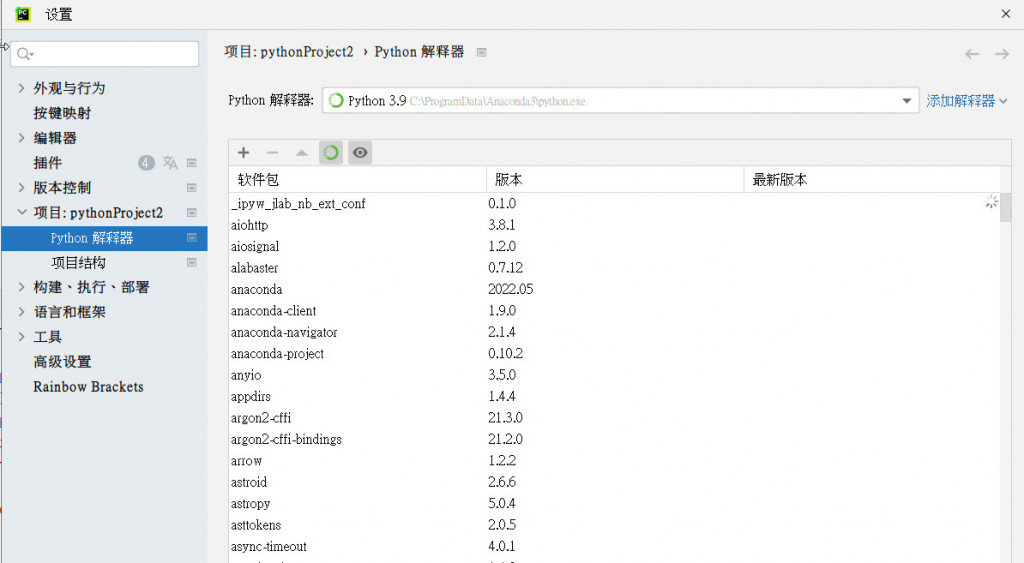Click the translate icon in the 插件 row
The image size is (1024, 563).
(170, 163)
